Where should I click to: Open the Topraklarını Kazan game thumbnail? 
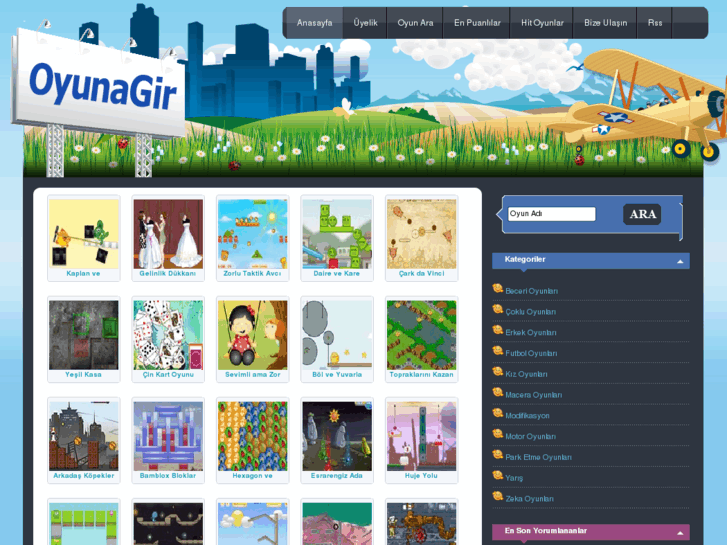(421, 335)
